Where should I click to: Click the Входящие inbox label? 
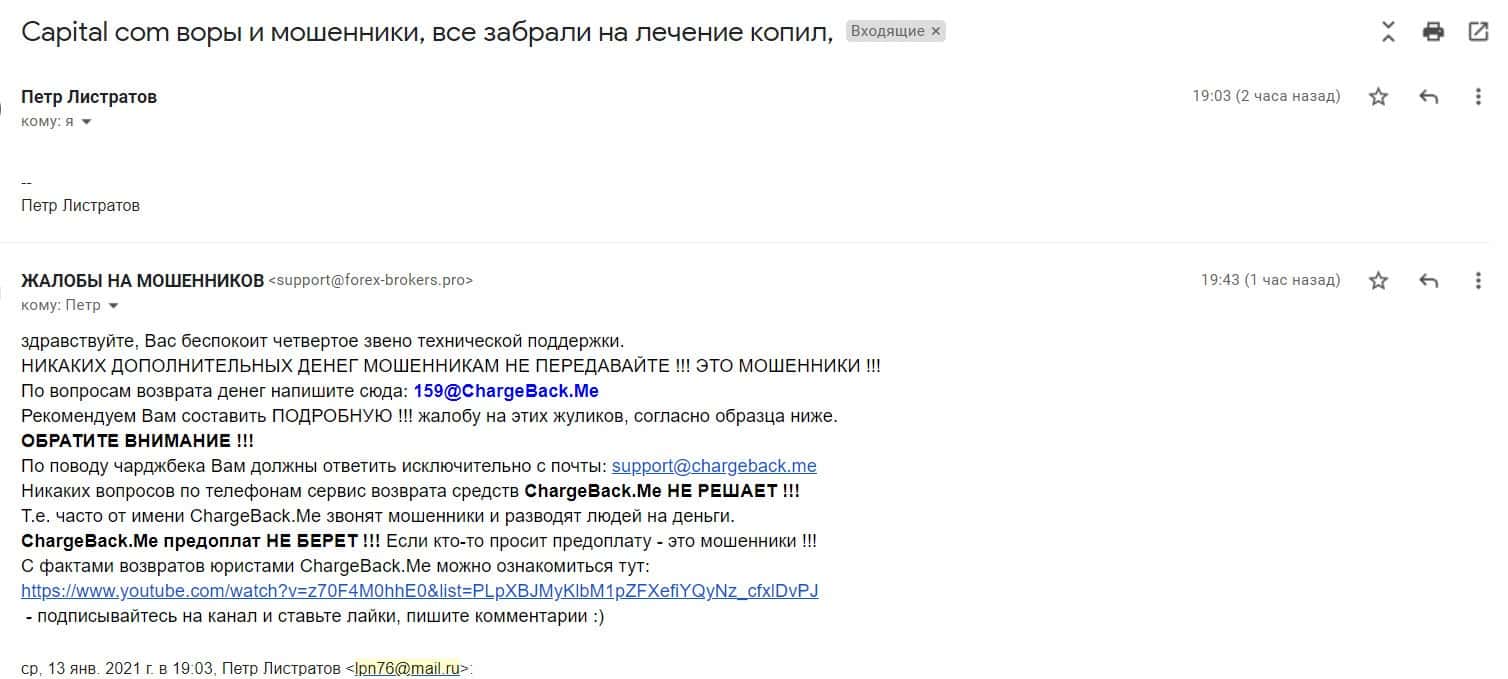click(887, 31)
